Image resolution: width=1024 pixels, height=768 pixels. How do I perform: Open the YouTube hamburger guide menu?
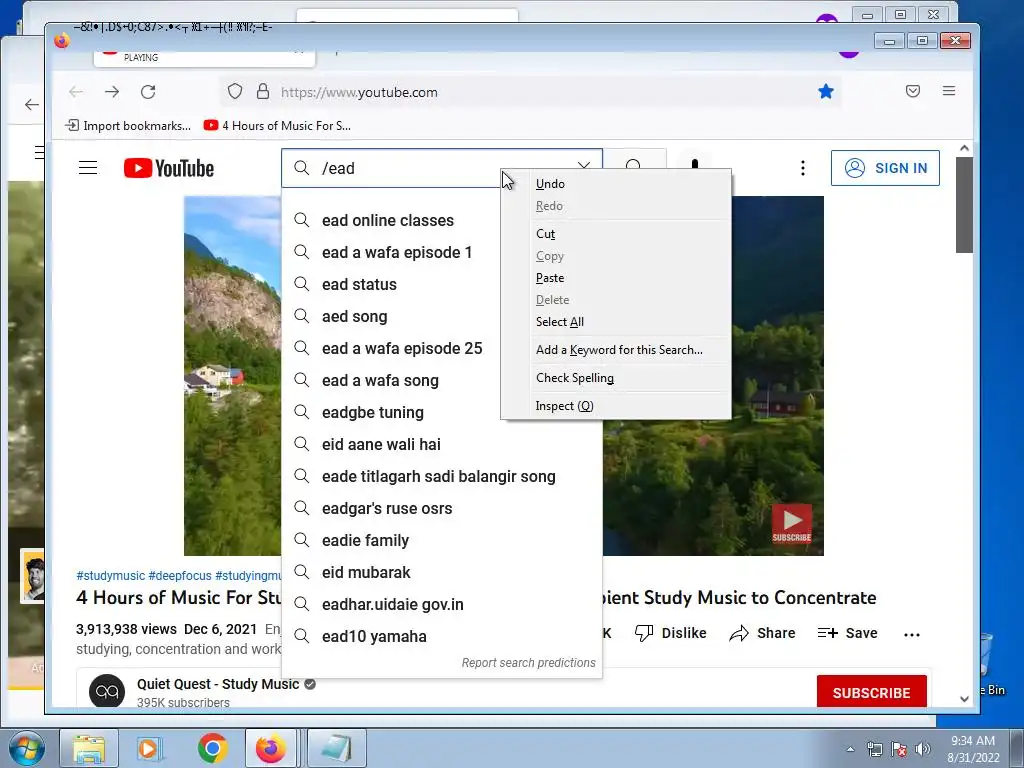click(88, 168)
